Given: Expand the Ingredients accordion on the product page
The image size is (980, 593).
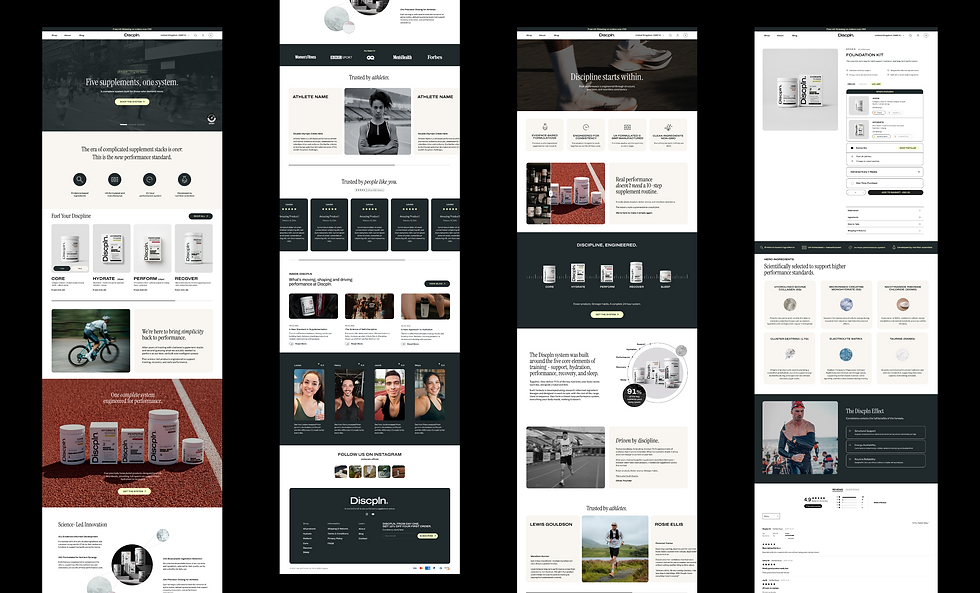Looking at the screenshot, I should pos(884,217).
